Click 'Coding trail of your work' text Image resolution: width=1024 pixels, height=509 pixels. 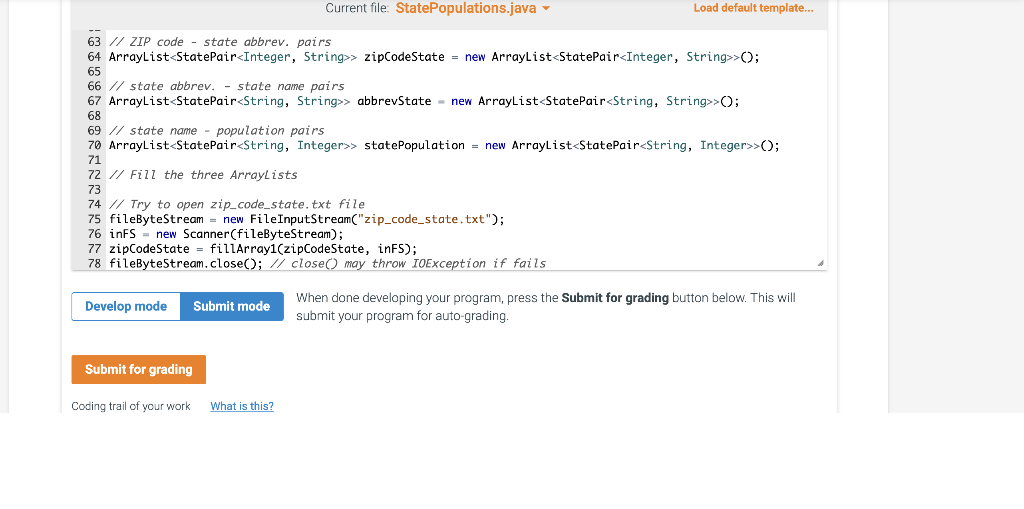pyautogui.click(x=131, y=406)
